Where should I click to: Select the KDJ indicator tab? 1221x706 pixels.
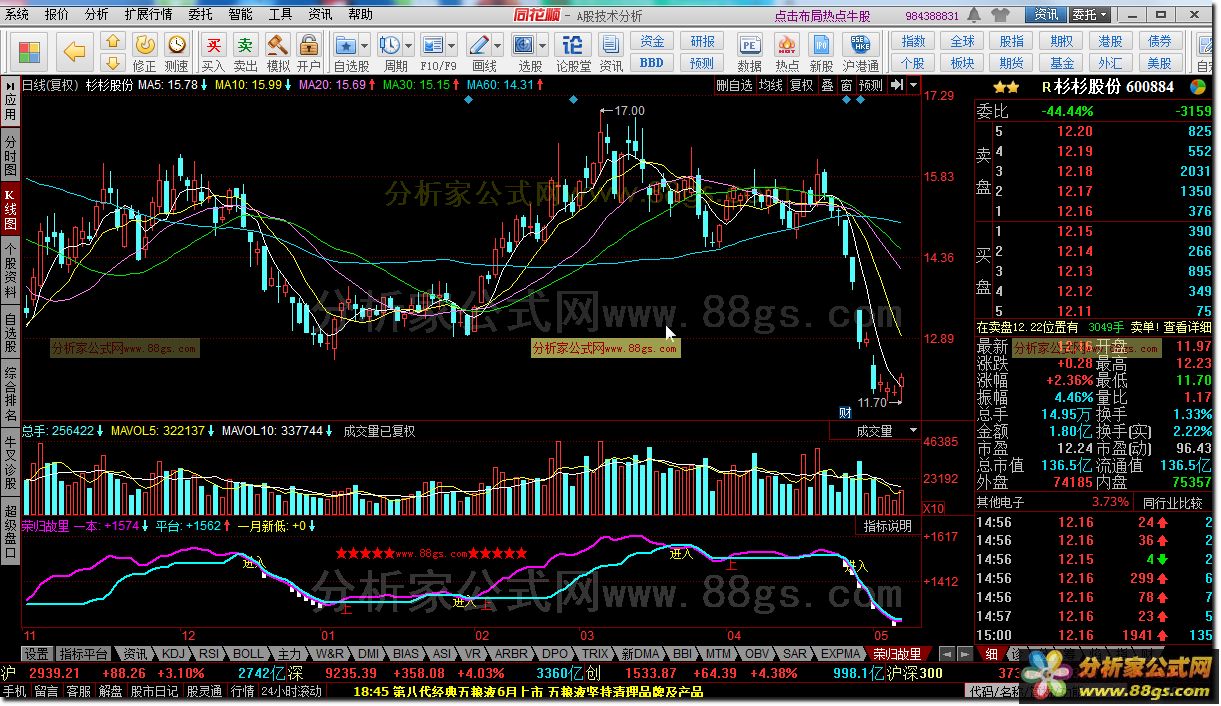click(173, 654)
